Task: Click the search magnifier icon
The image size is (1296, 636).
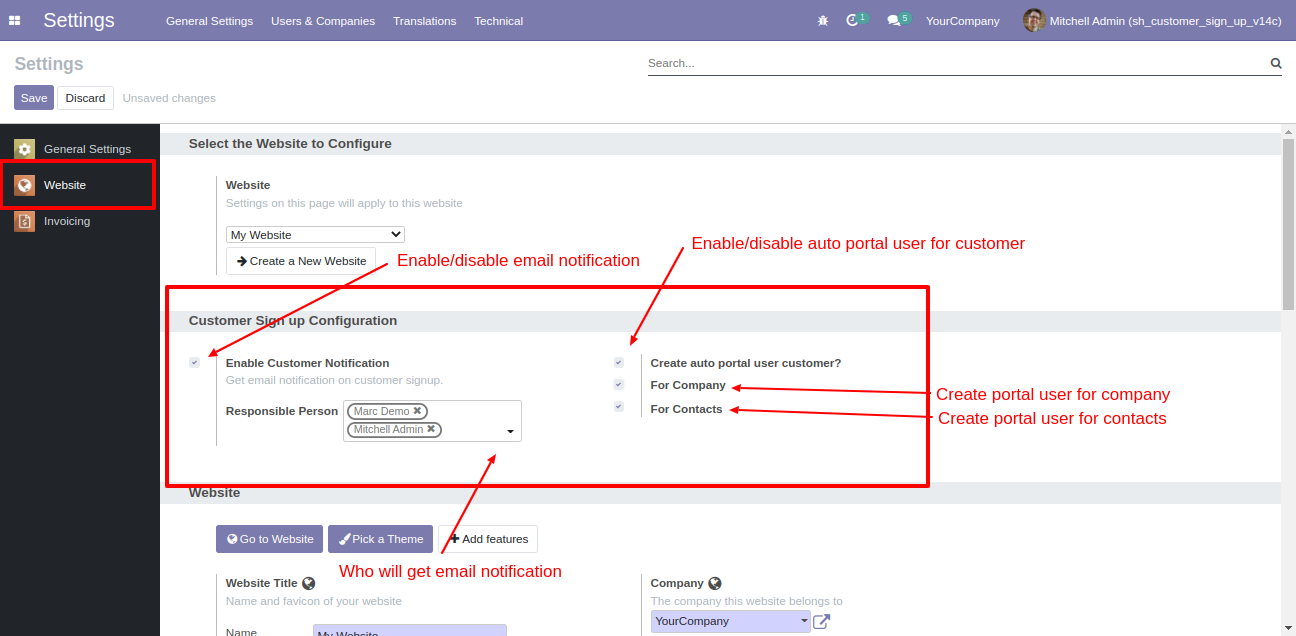Action: 1276,63
